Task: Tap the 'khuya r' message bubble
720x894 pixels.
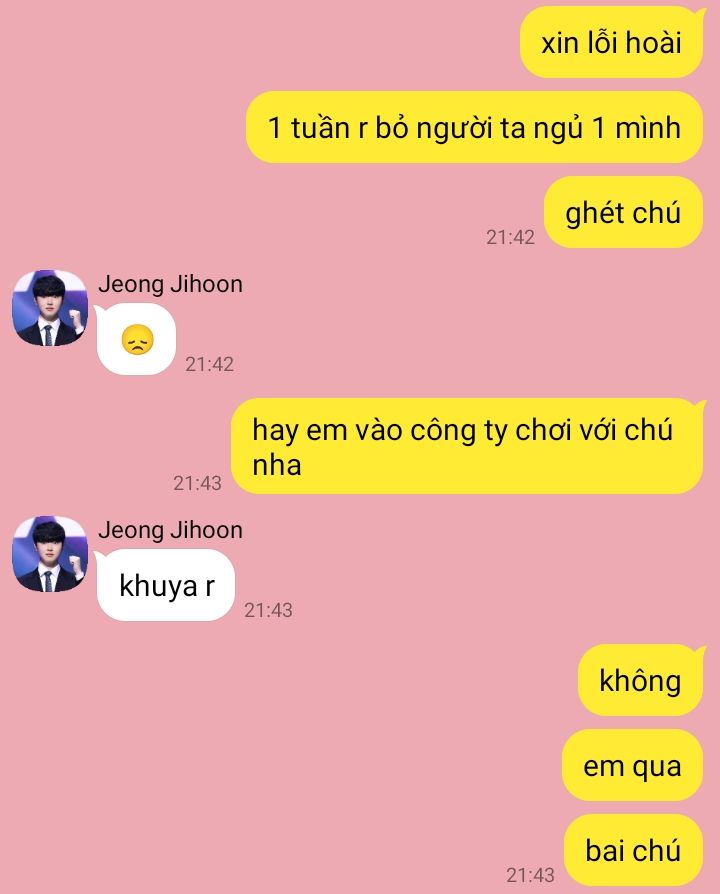Action: click(x=165, y=585)
